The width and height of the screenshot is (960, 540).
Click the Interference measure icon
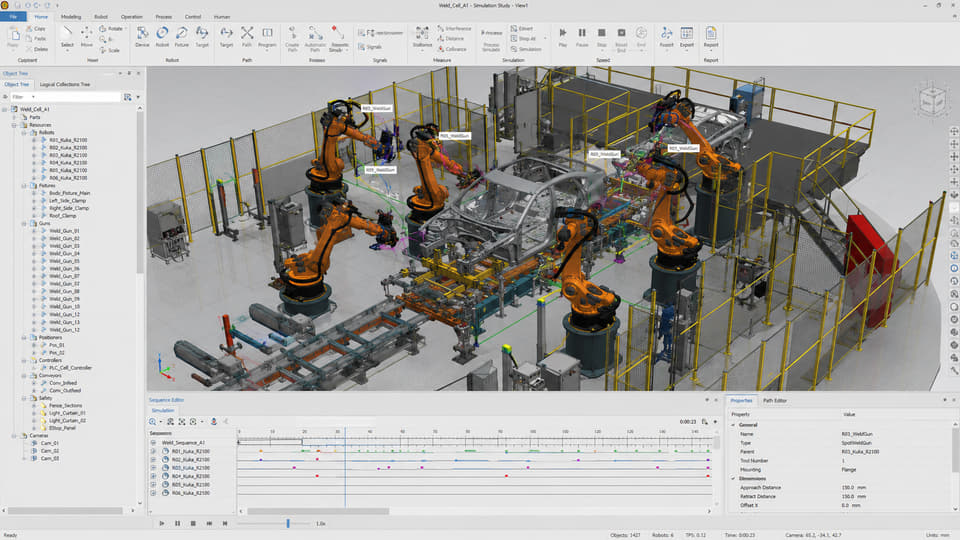point(440,29)
